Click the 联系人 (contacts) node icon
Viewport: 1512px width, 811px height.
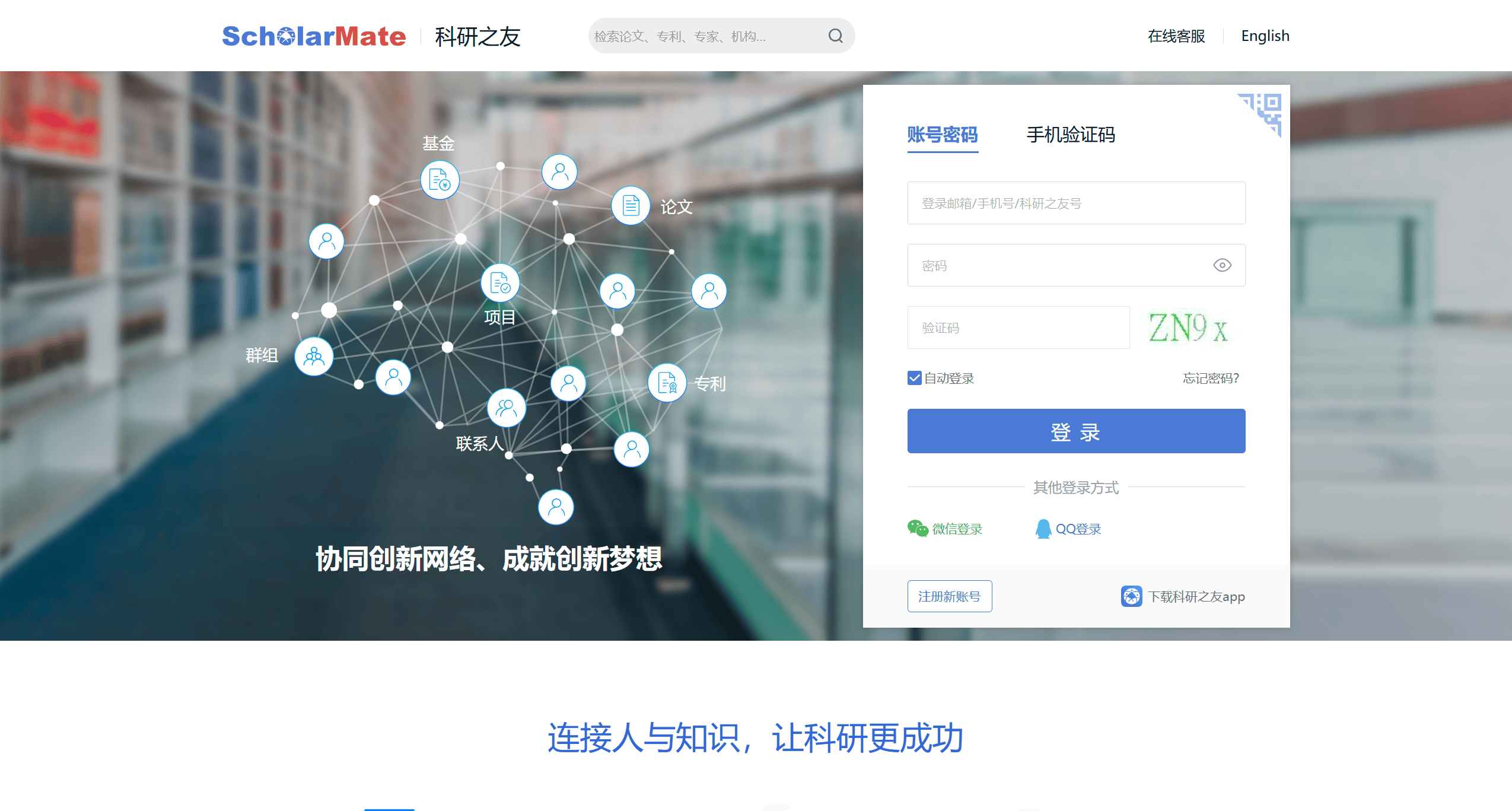point(505,407)
